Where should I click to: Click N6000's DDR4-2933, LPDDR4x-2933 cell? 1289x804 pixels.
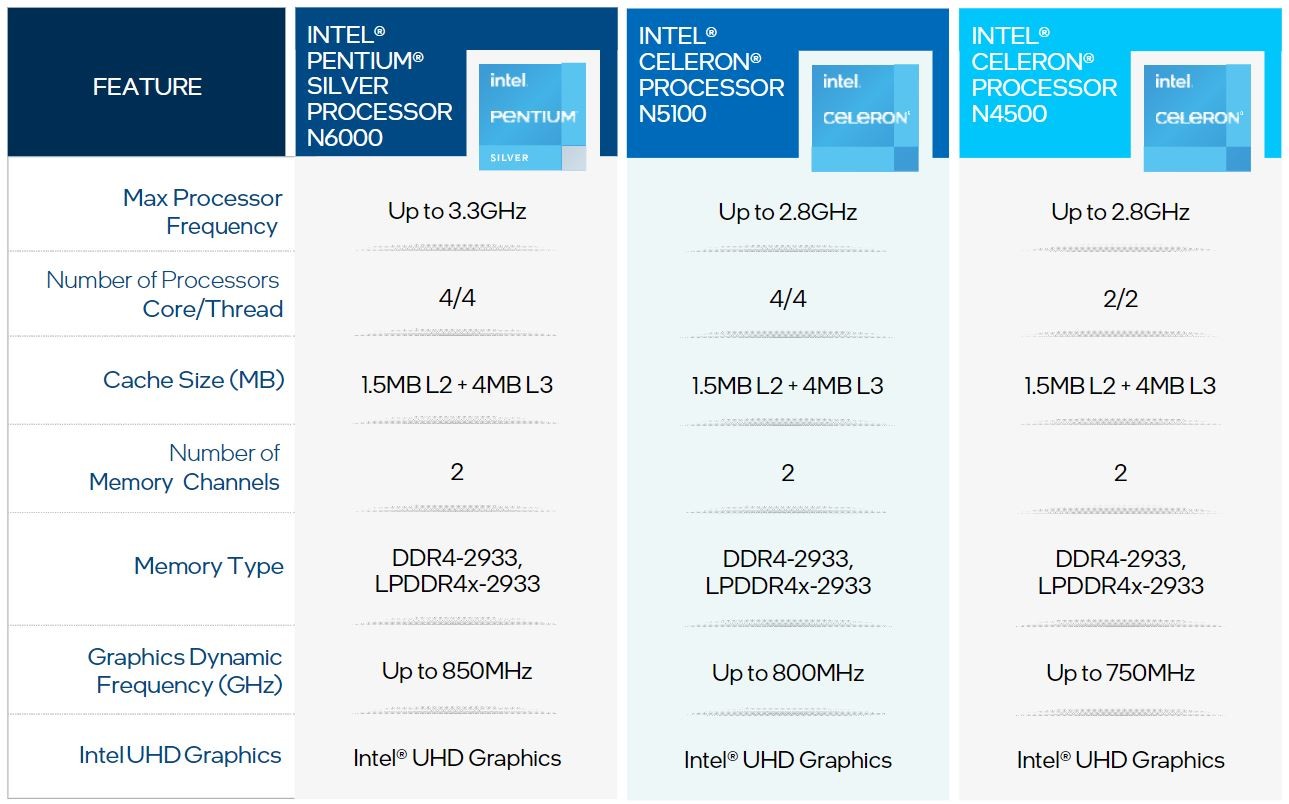point(457,570)
